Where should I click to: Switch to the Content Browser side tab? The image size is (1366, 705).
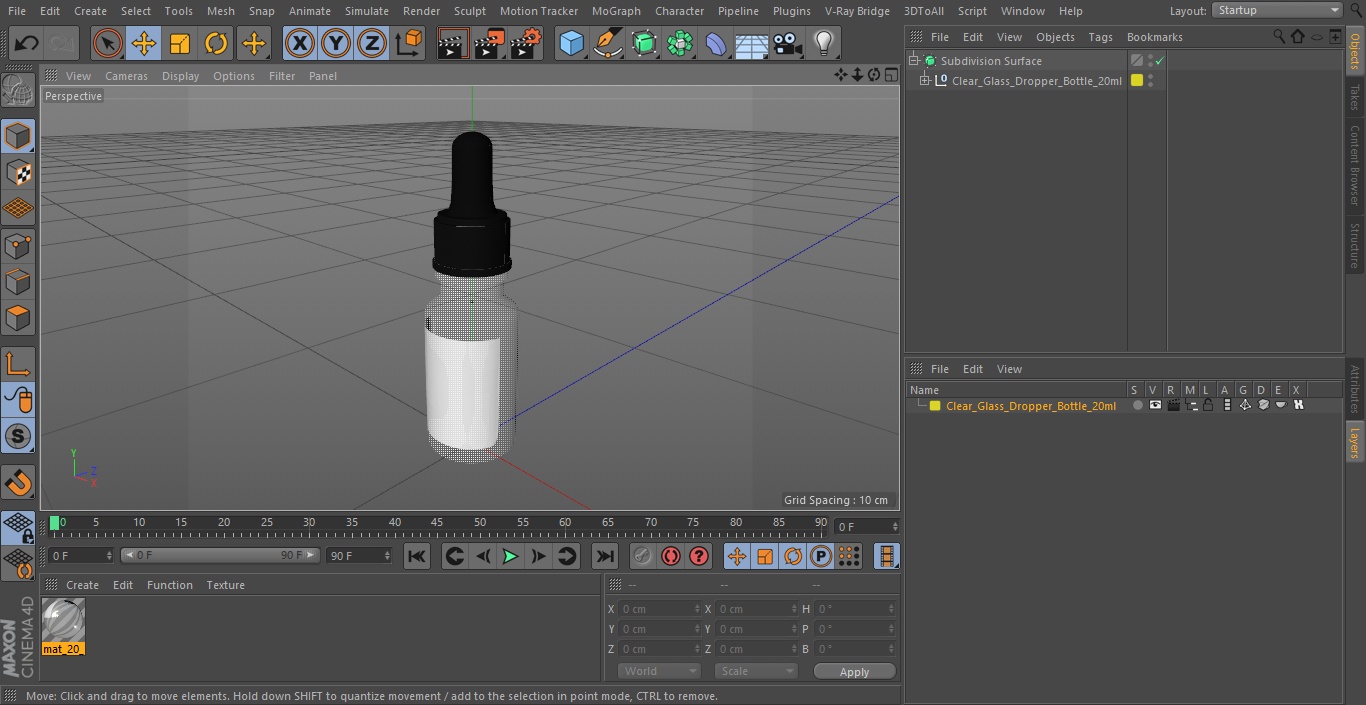pyautogui.click(x=1355, y=165)
